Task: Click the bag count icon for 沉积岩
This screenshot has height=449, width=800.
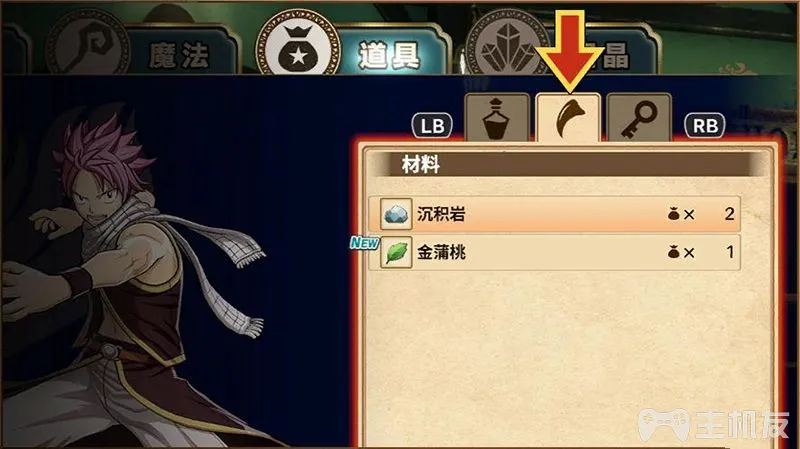Action: [673, 214]
